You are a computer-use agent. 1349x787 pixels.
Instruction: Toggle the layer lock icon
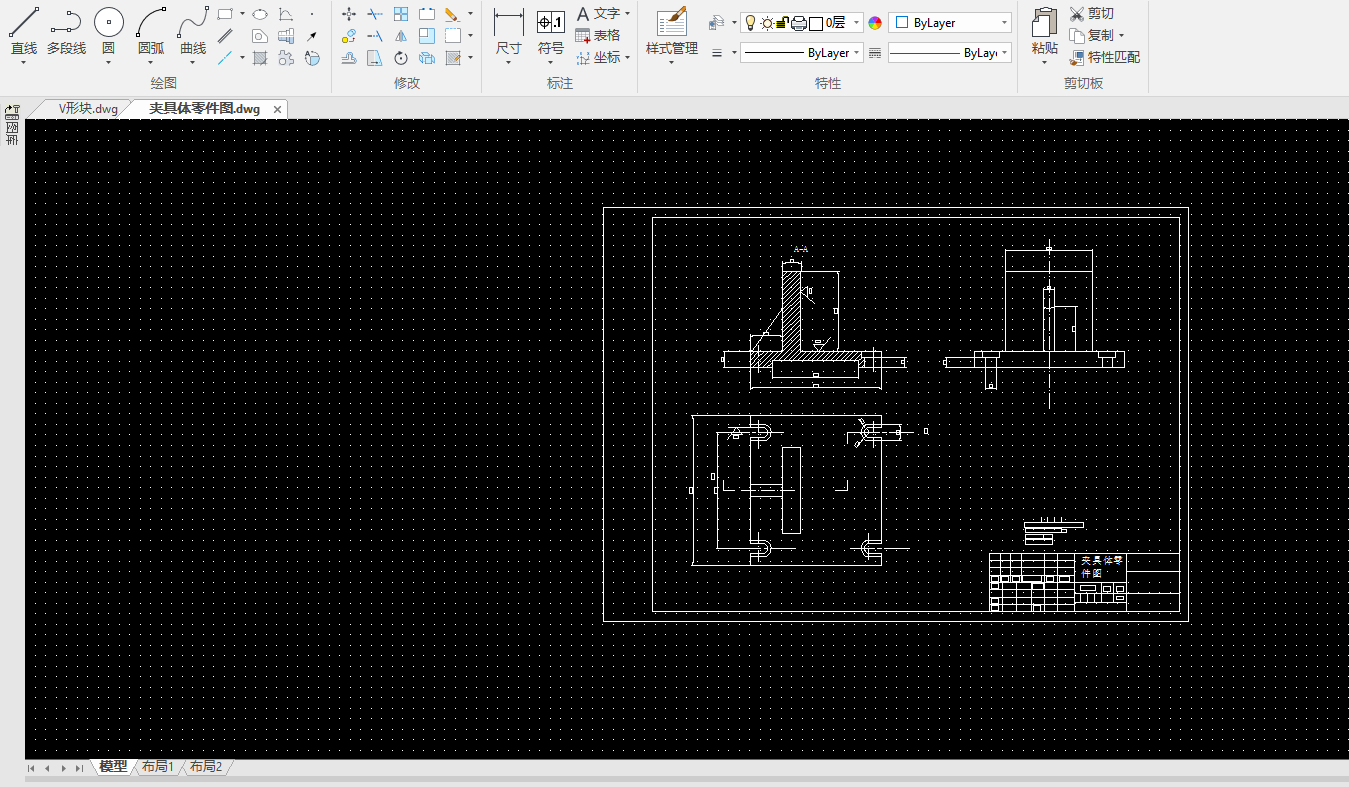pyautogui.click(x=782, y=23)
